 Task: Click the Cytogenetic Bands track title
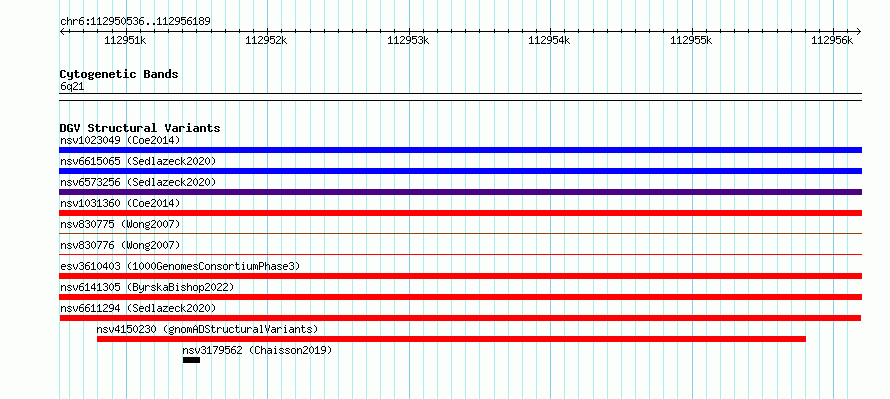pos(119,74)
